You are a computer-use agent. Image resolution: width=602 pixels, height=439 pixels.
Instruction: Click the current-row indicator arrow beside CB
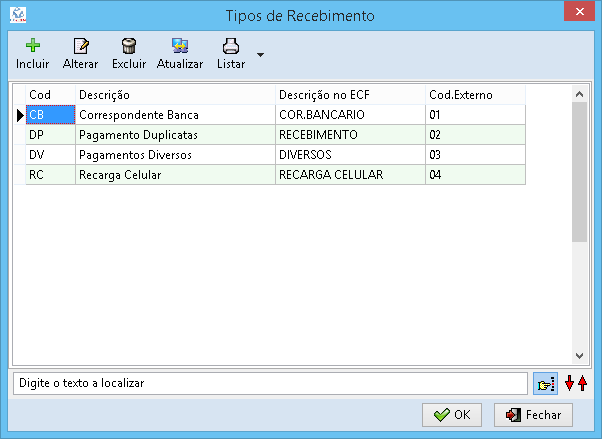(x=20, y=115)
